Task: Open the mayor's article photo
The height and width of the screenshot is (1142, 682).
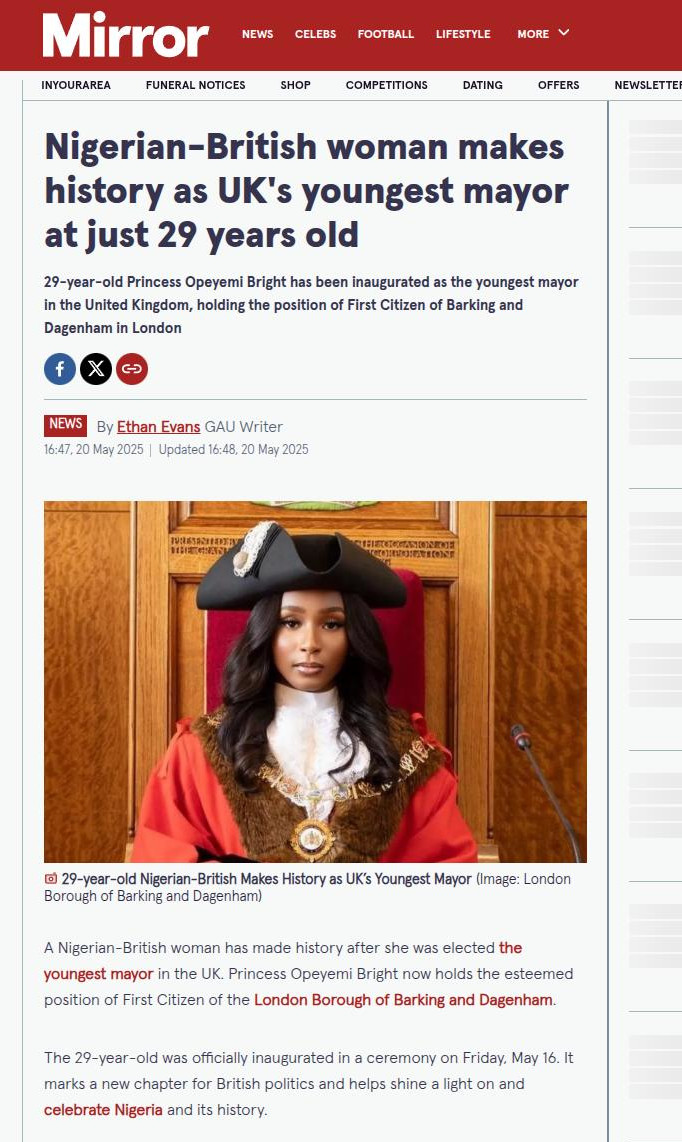Action: click(x=315, y=682)
